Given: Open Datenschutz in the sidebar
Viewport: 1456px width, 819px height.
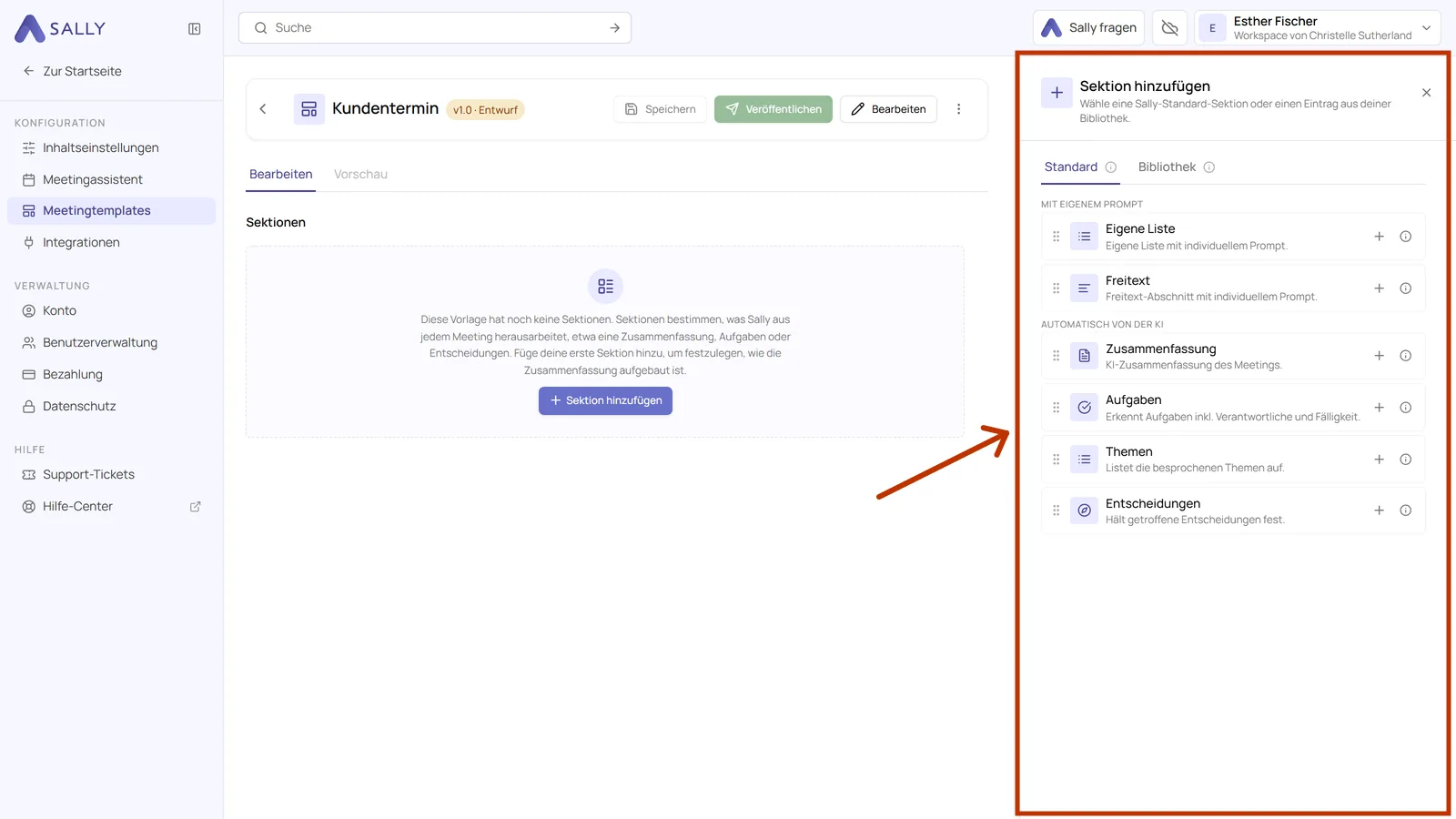Looking at the screenshot, I should click(x=111, y=407).
